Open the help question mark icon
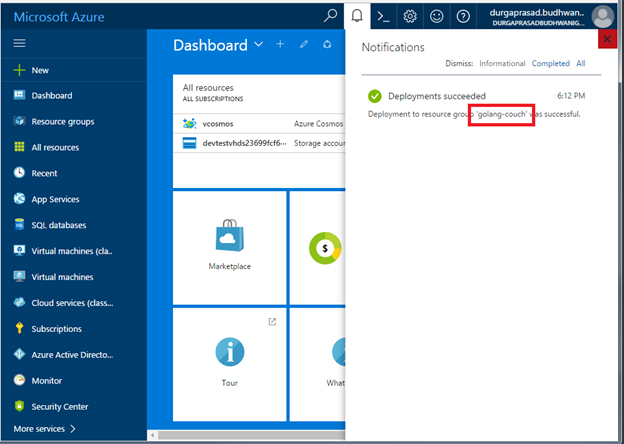The width and height of the screenshot is (624, 444). click(463, 16)
